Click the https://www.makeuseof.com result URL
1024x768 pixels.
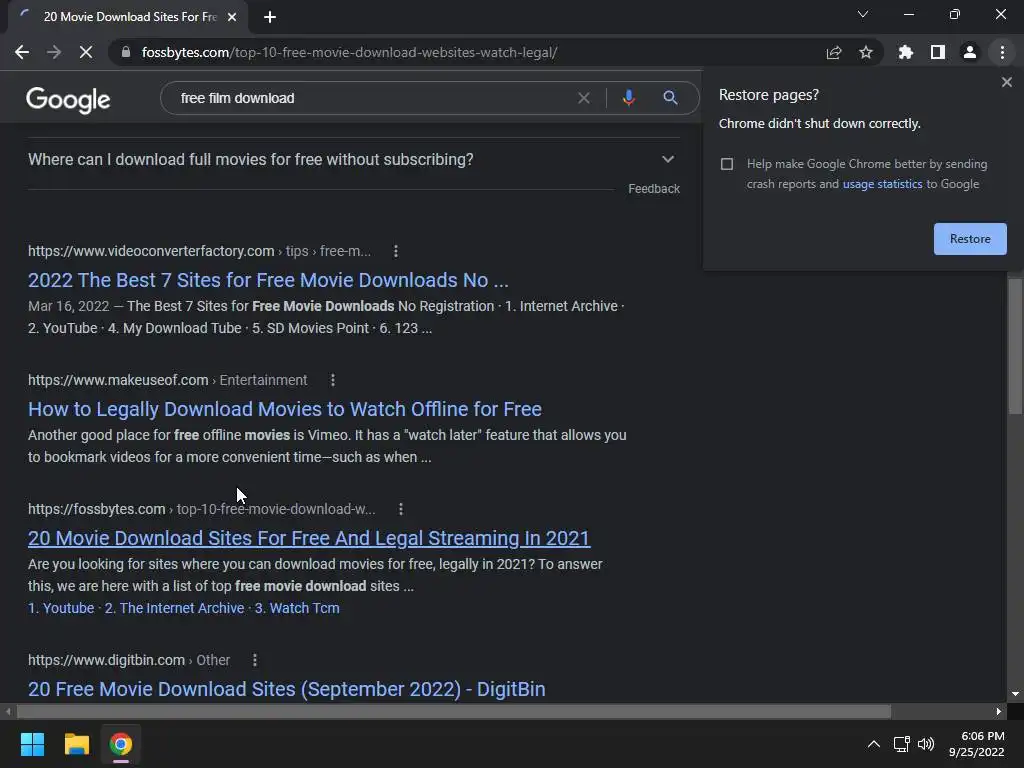pos(118,380)
